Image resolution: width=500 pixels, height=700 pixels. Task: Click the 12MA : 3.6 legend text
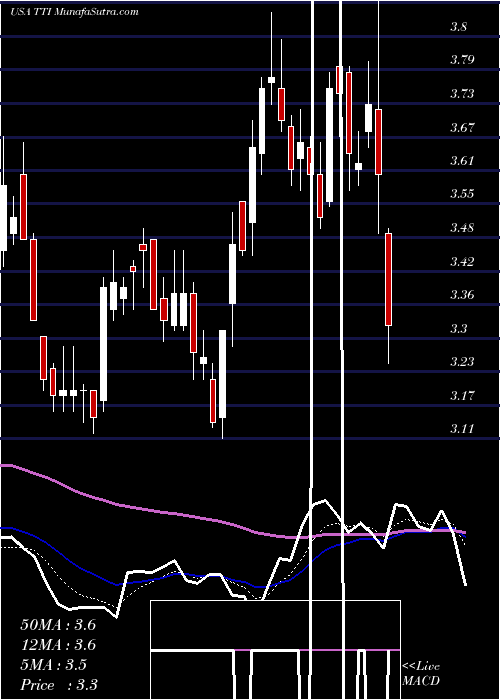58,645
